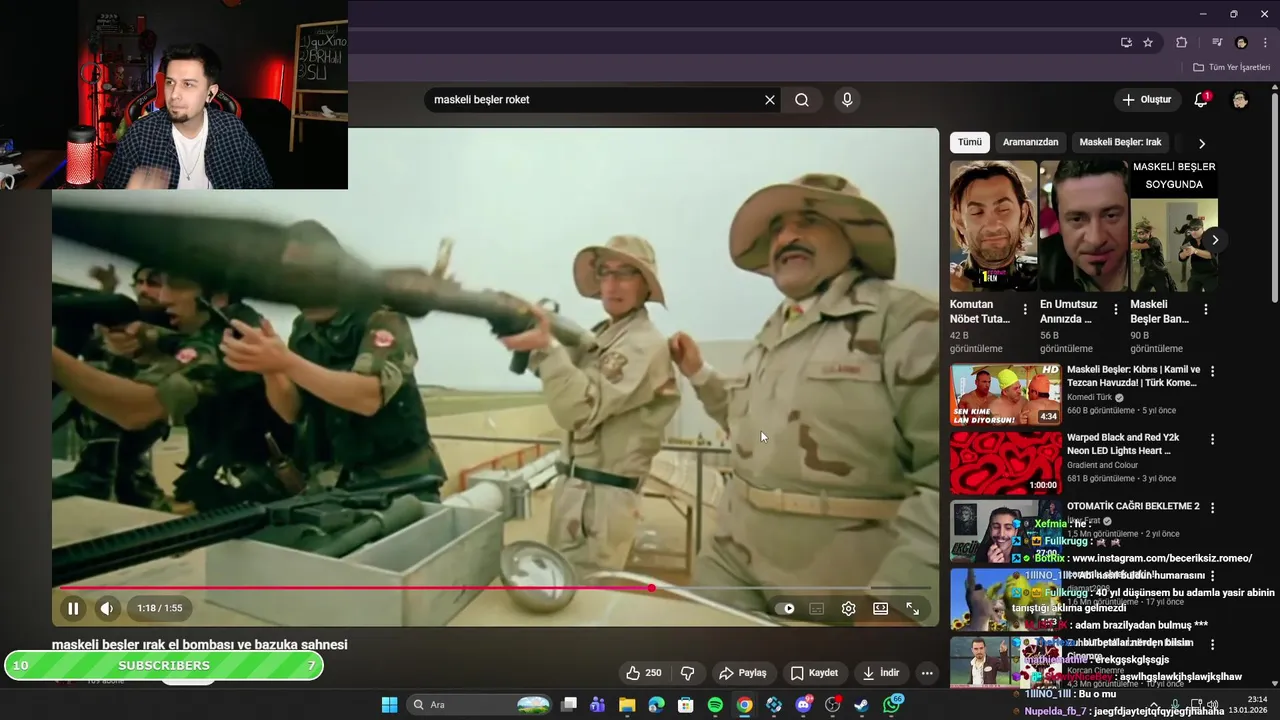
Task: Use the page vertical scrollbar
Action: pos(1275,200)
